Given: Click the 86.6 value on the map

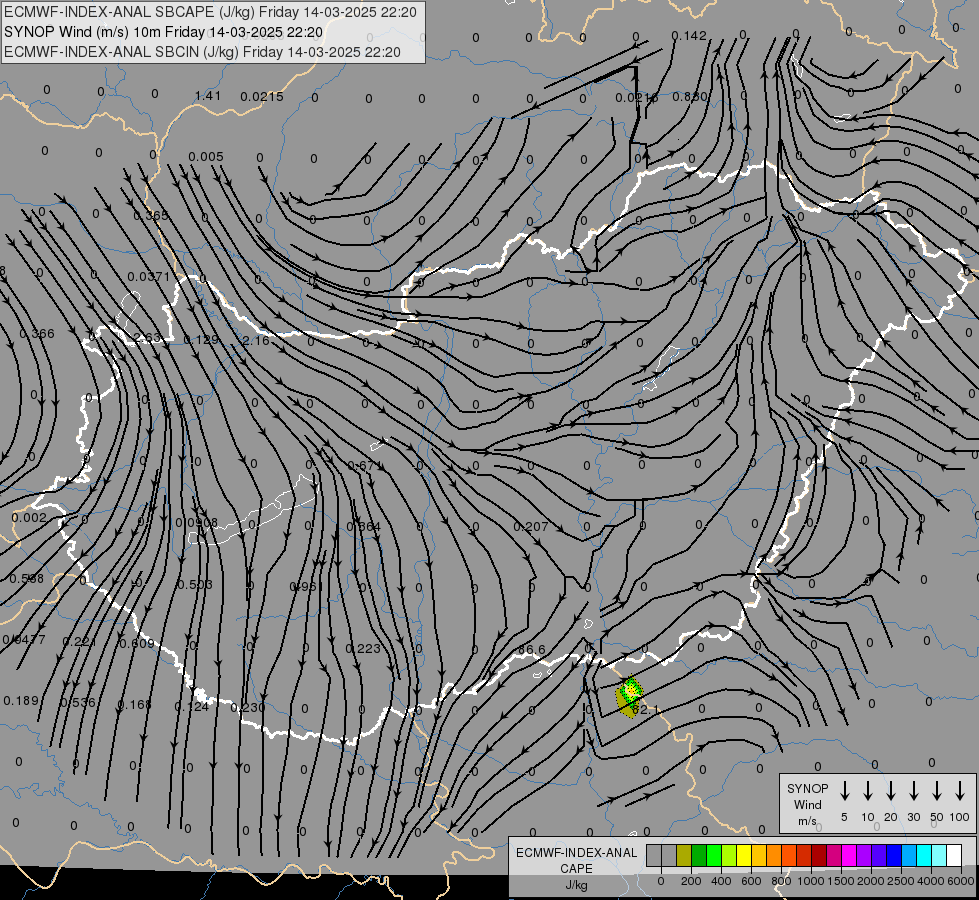Looking at the screenshot, I should 531,650.
